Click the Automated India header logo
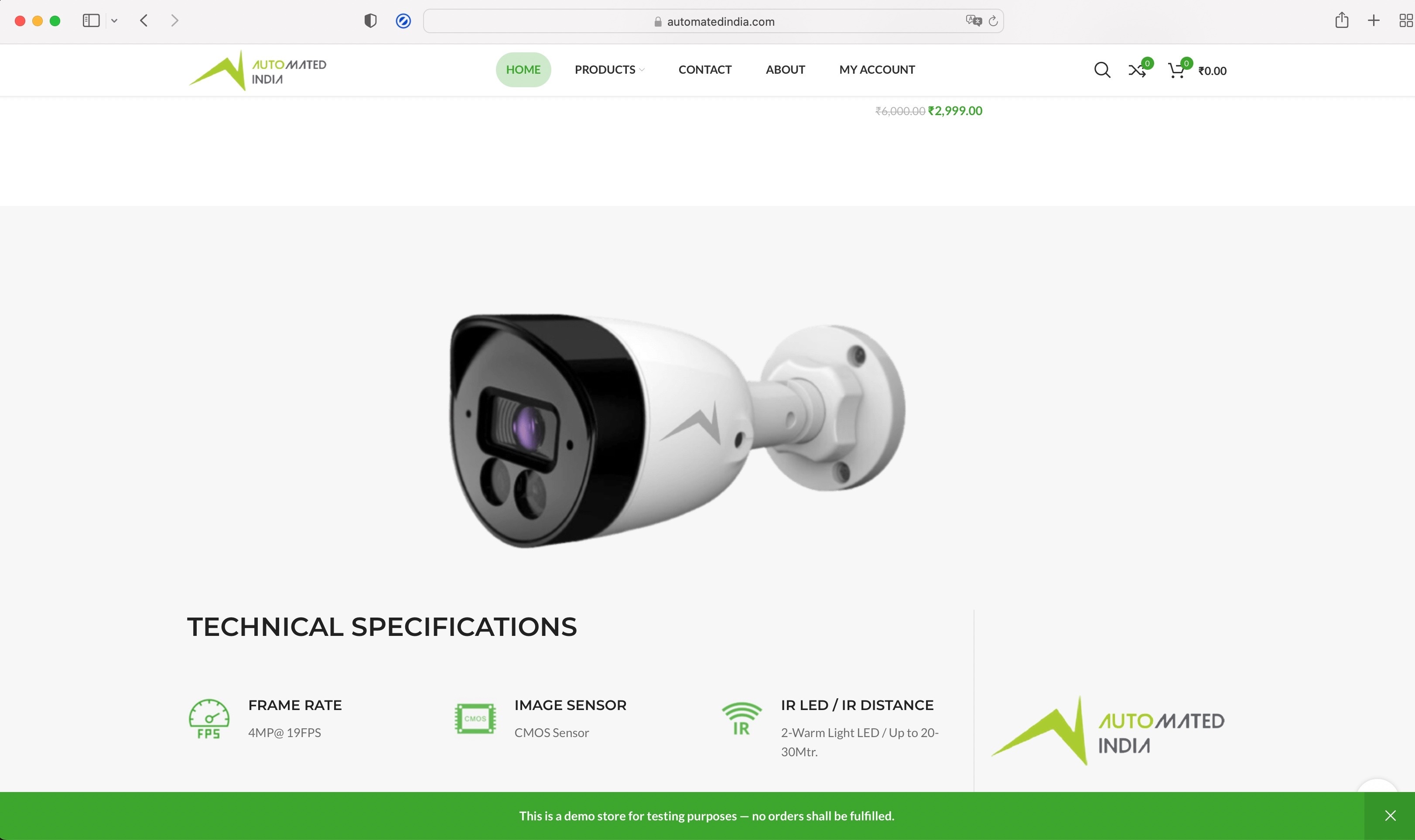1415x840 pixels. (257, 71)
